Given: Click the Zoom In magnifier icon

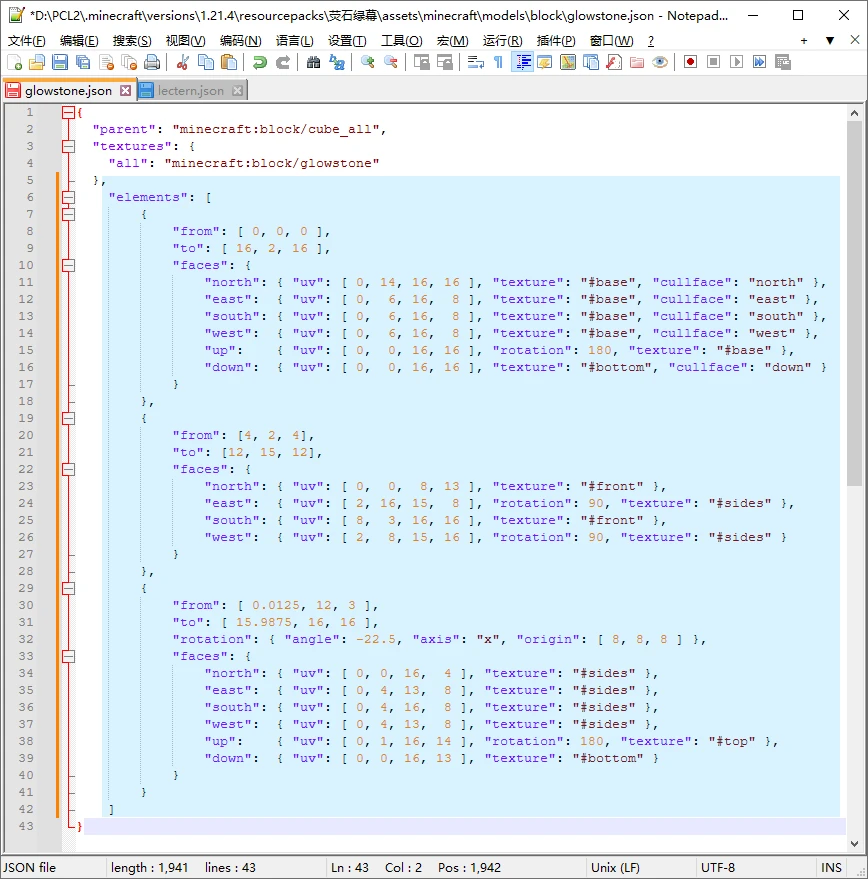Looking at the screenshot, I should (367, 62).
